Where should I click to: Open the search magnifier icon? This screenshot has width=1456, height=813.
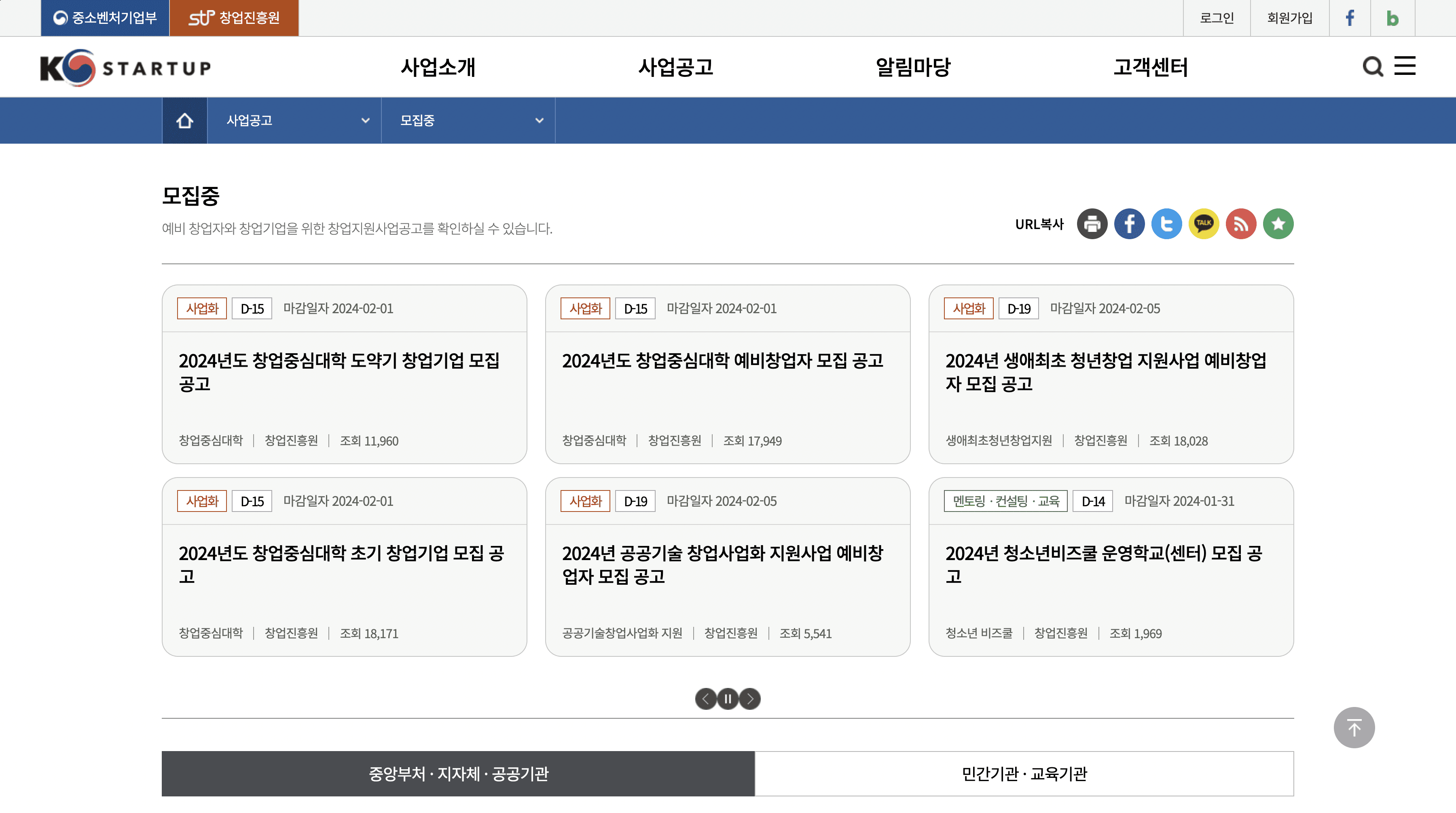1372,67
